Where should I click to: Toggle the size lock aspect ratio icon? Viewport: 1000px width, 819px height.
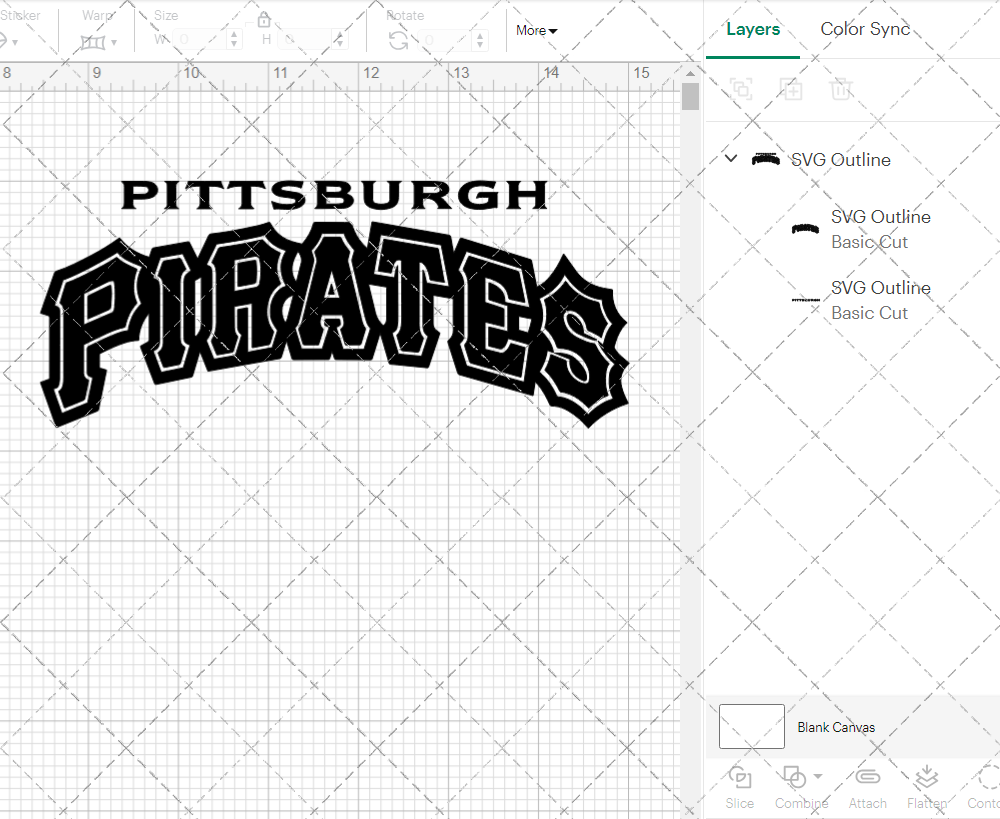click(263, 19)
